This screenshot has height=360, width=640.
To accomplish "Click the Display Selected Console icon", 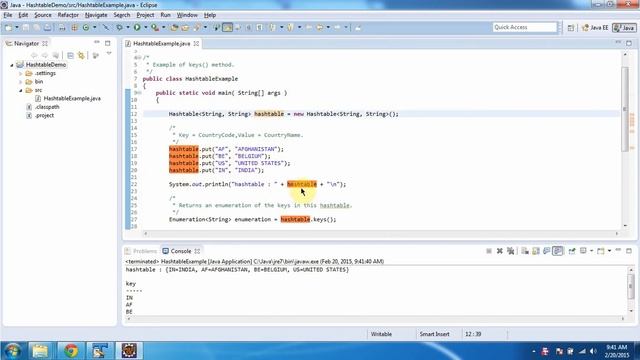I will click(x=583, y=251).
